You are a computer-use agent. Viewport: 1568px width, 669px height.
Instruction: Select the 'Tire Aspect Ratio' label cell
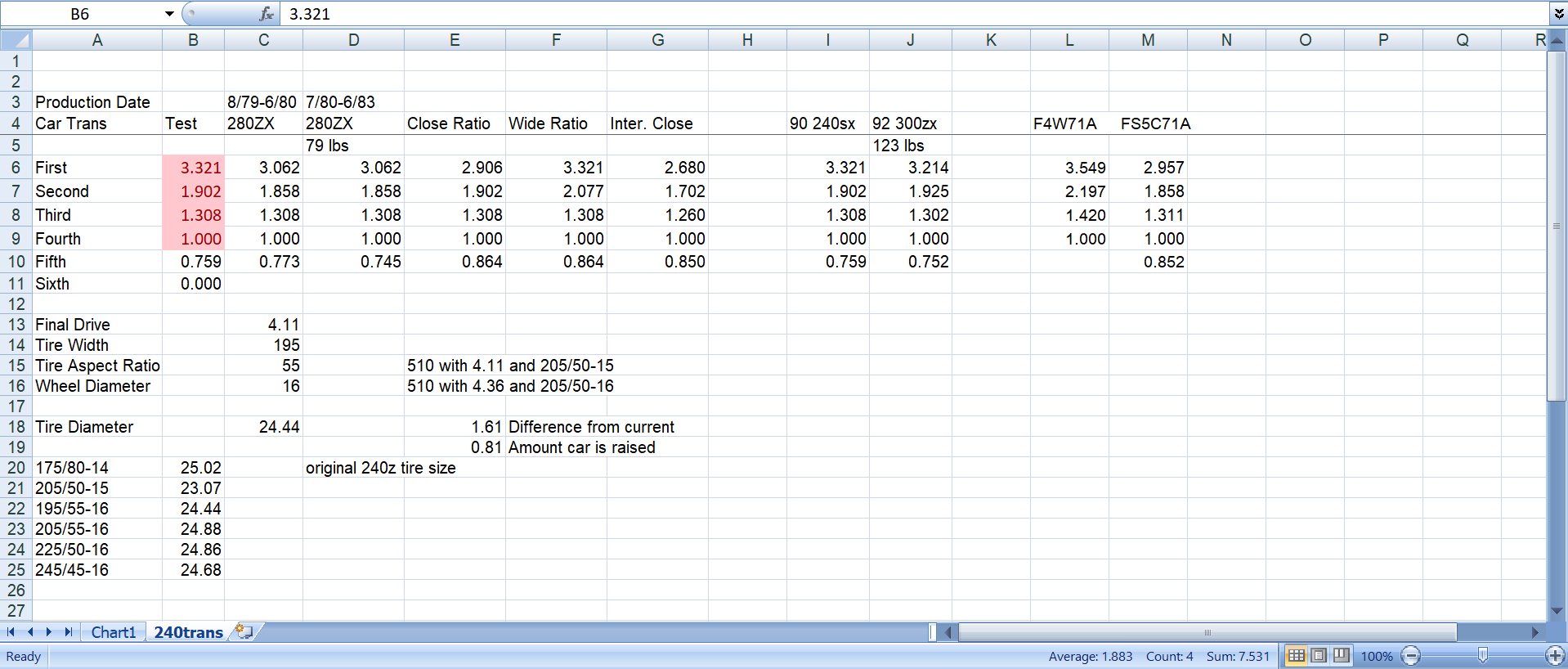(96, 366)
